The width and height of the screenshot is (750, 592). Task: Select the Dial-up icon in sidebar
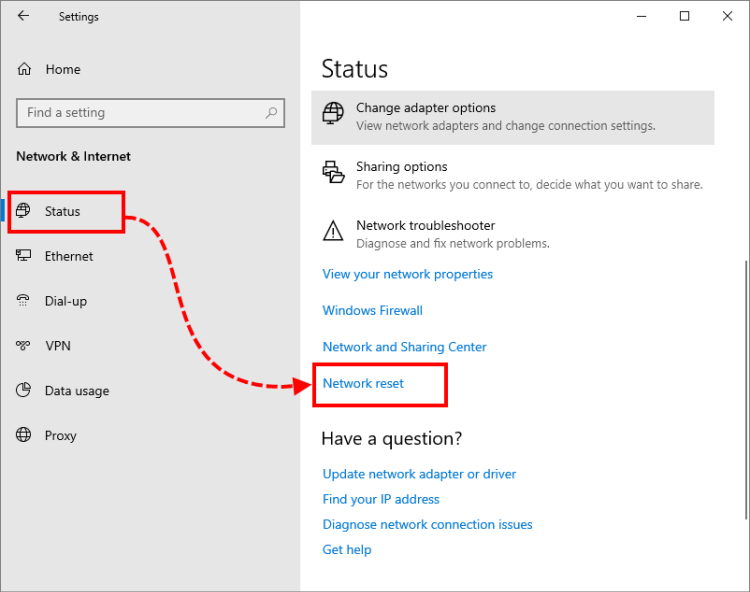[24, 301]
